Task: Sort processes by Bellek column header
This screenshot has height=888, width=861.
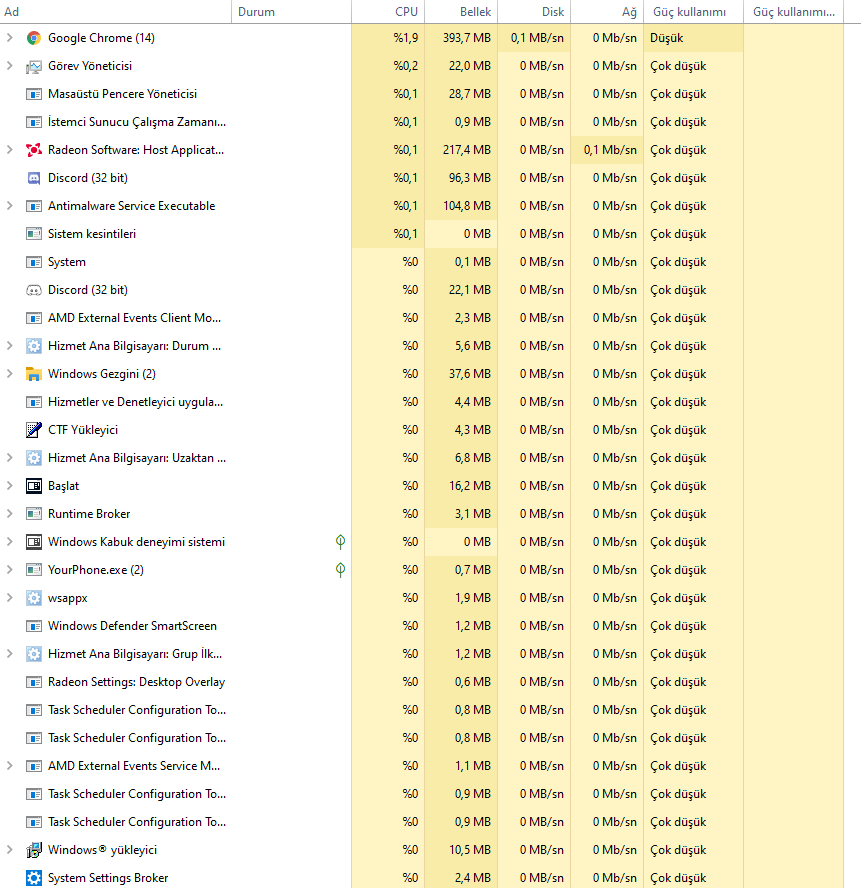Action: pos(461,12)
